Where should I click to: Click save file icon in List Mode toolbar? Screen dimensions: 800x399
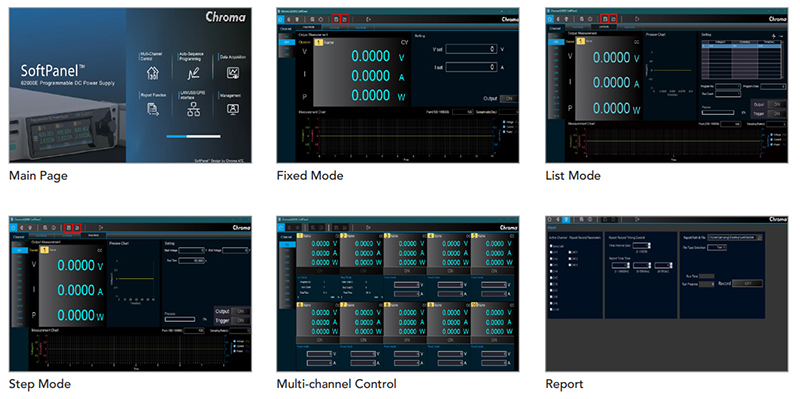605,19
